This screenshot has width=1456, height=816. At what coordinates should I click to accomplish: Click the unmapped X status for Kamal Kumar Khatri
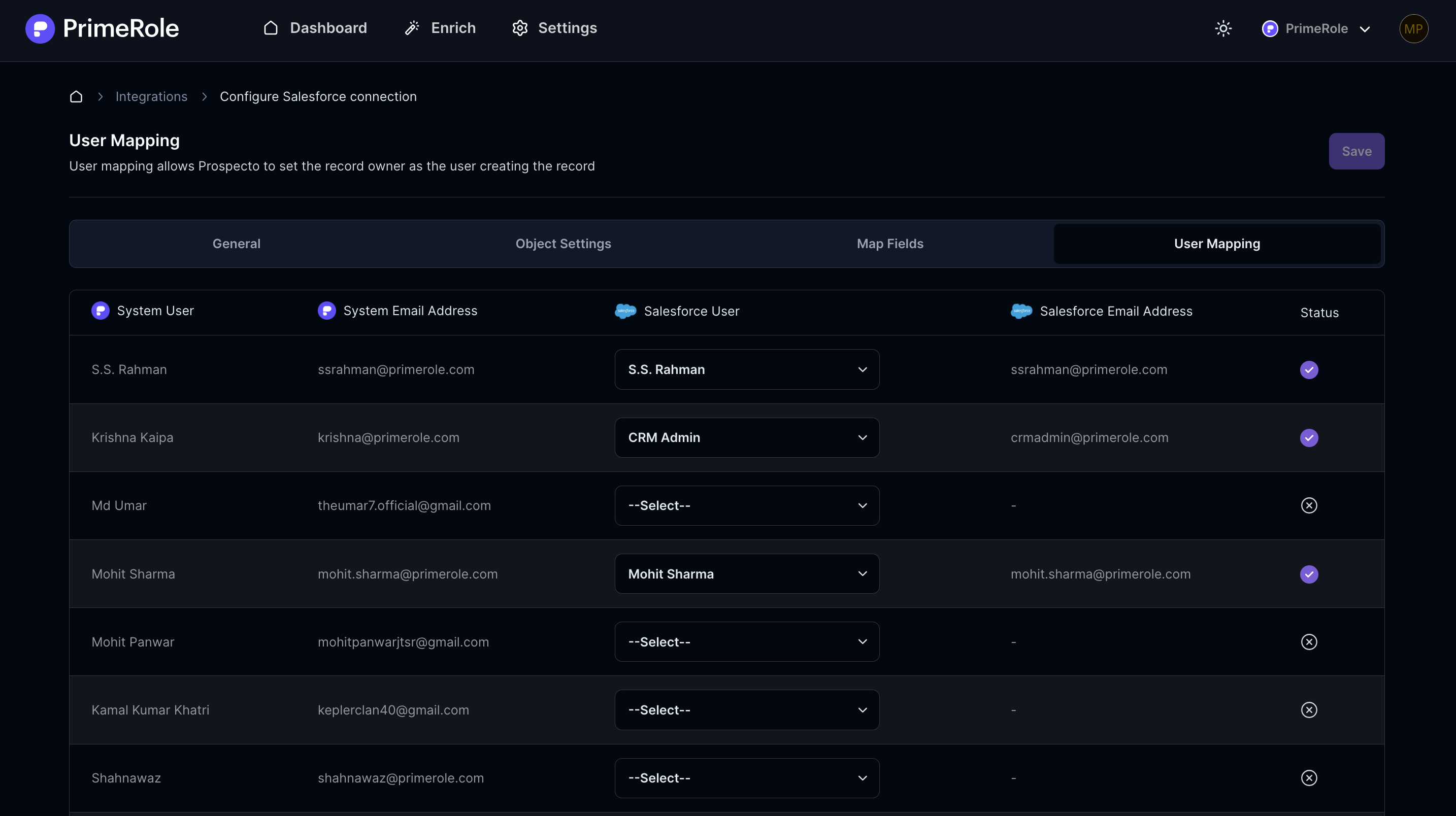point(1309,710)
